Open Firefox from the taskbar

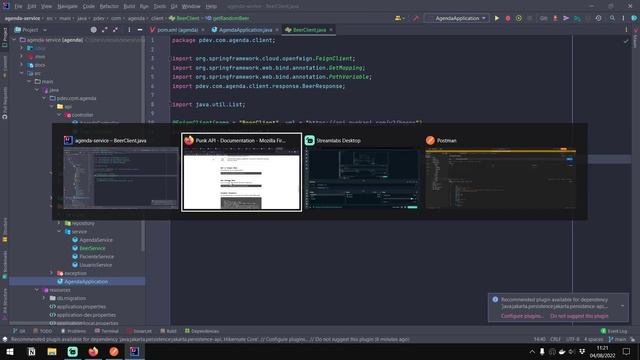coord(93,352)
